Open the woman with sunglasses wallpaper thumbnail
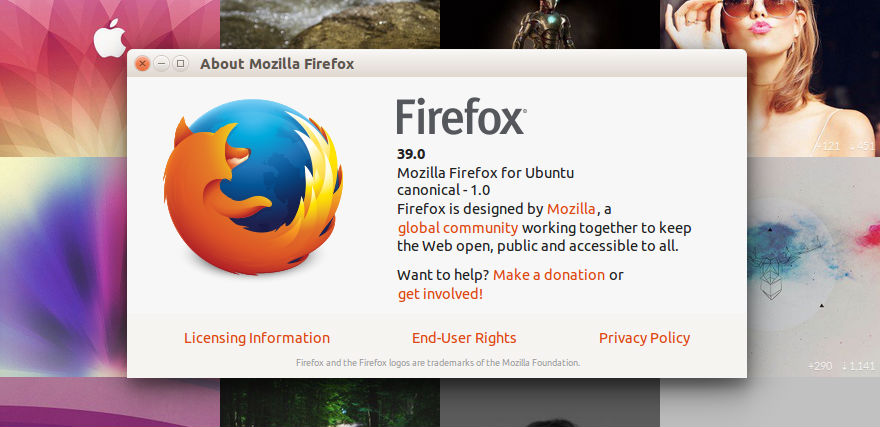The width and height of the screenshot is (880, 427). click(770, 78)
